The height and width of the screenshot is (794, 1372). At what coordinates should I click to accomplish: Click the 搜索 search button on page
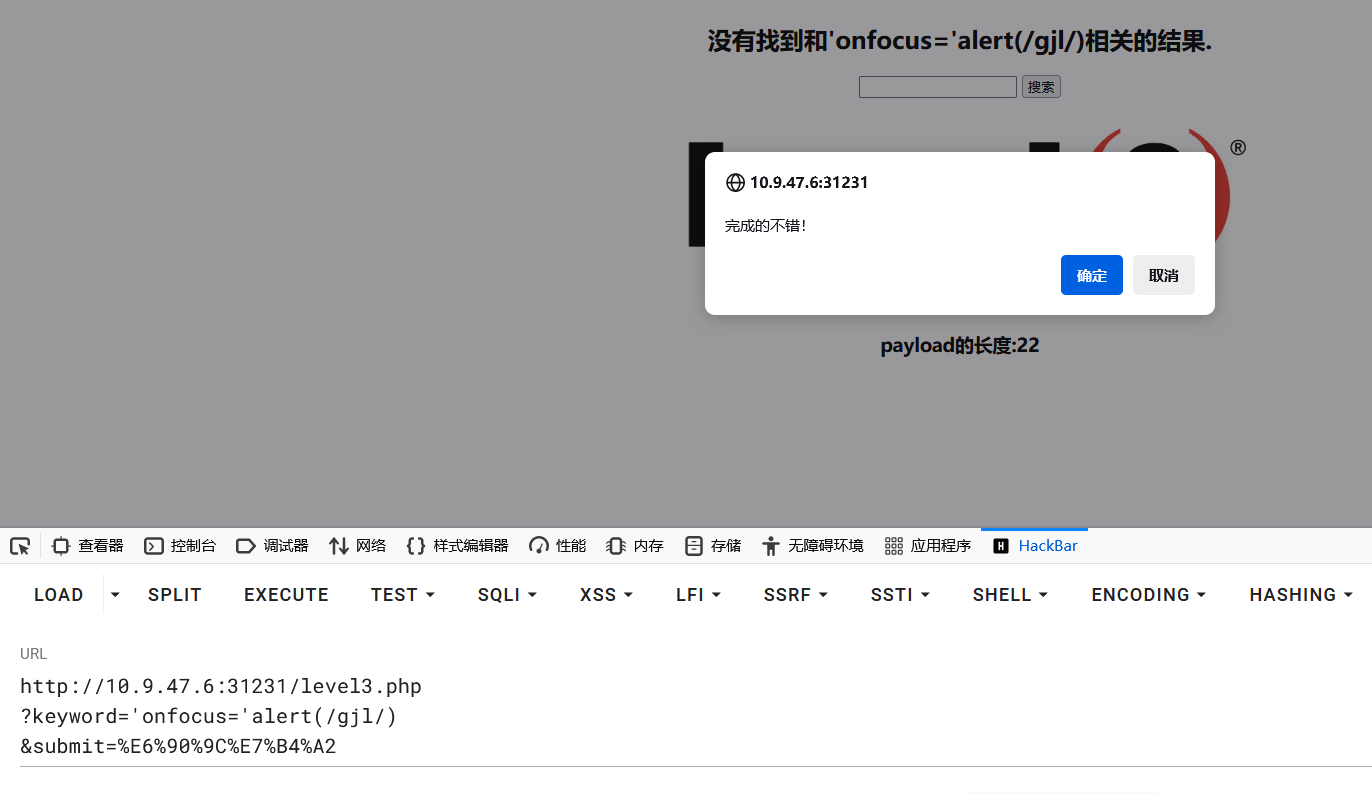[1041, 87]
